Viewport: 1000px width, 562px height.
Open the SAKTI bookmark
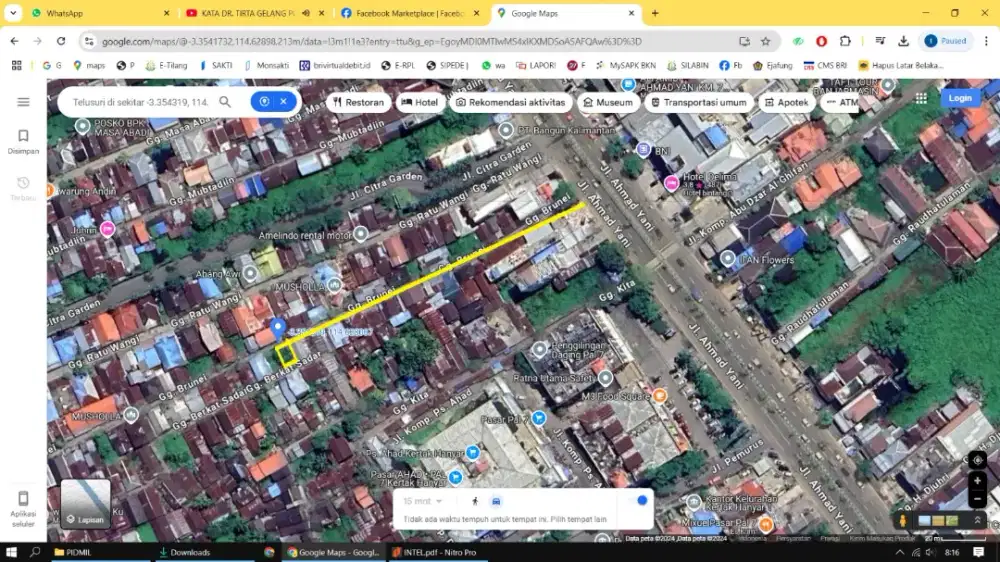[216, 65]
